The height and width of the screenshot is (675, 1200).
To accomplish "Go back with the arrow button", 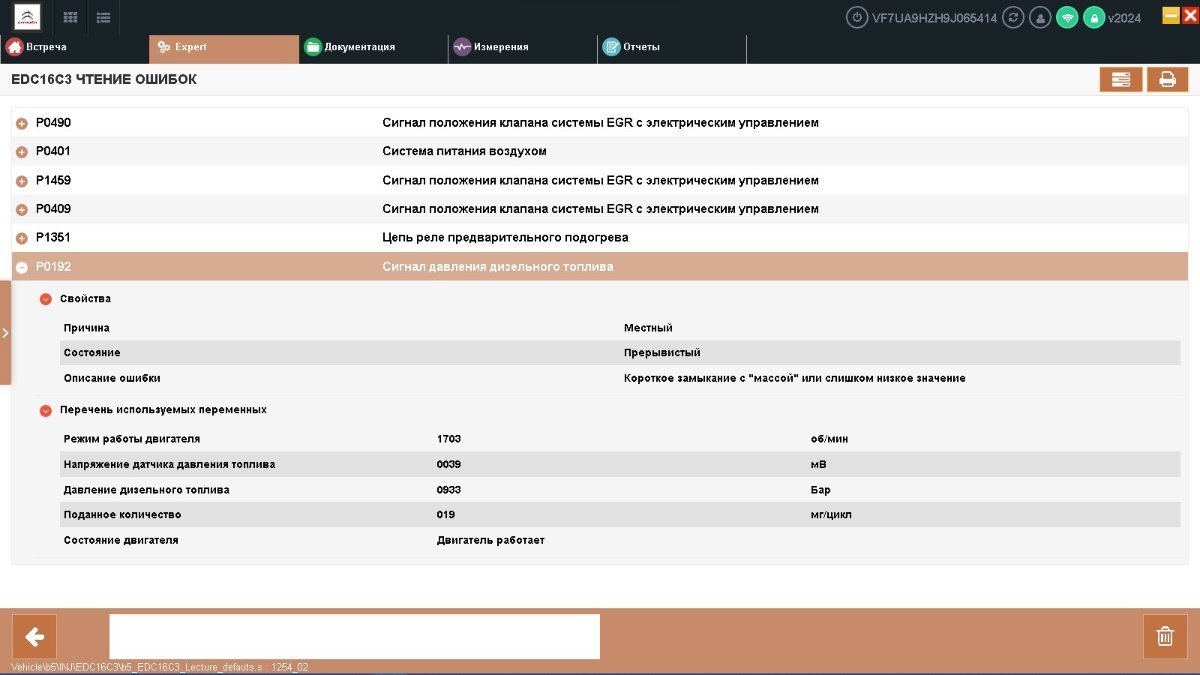I will pyautogui.click(x=34, y=636).
